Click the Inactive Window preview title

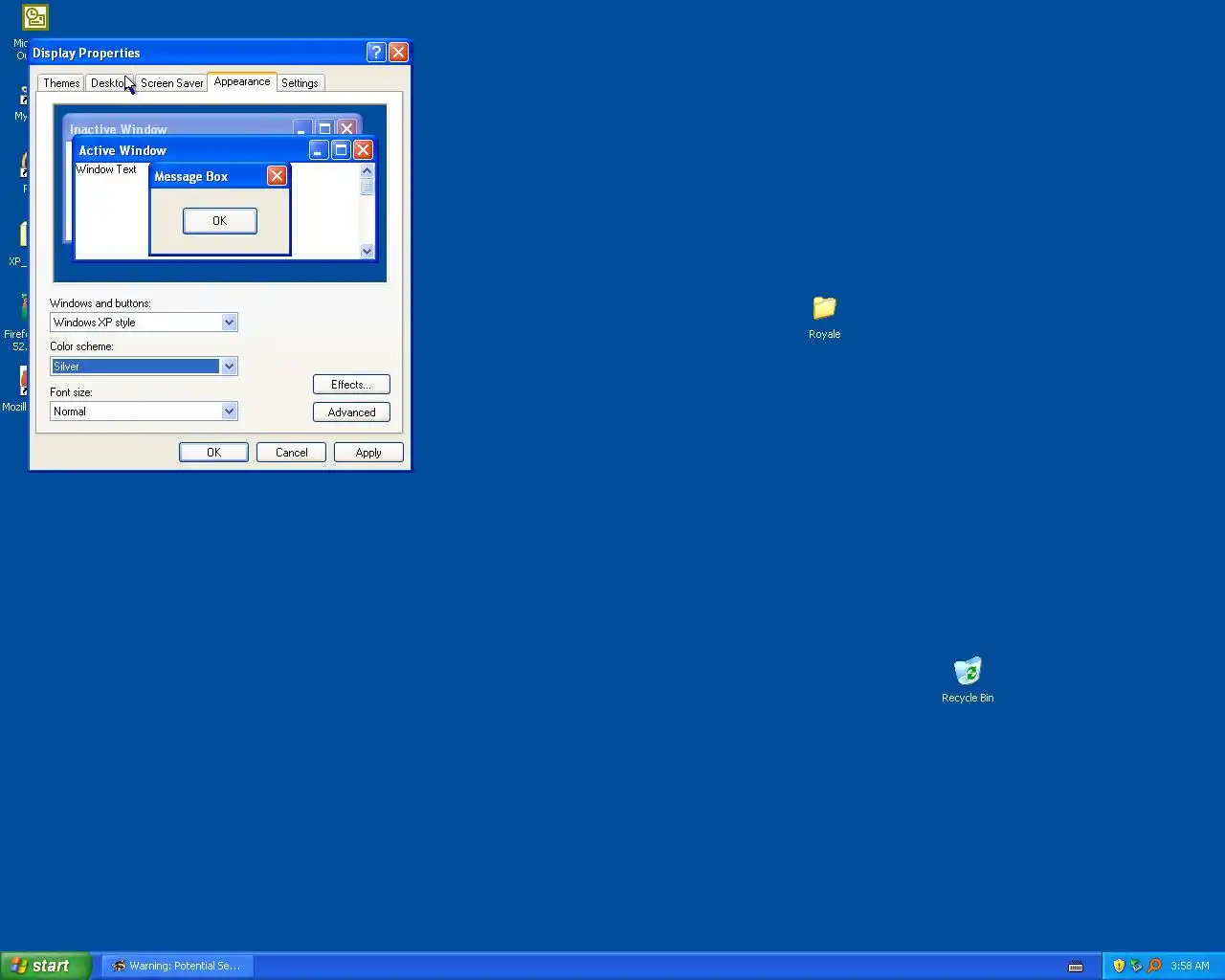tap(119, 129)
